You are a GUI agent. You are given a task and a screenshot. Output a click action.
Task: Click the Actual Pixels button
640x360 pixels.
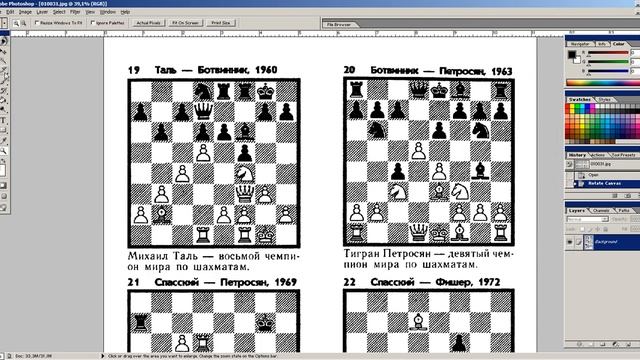coord(149,23)
